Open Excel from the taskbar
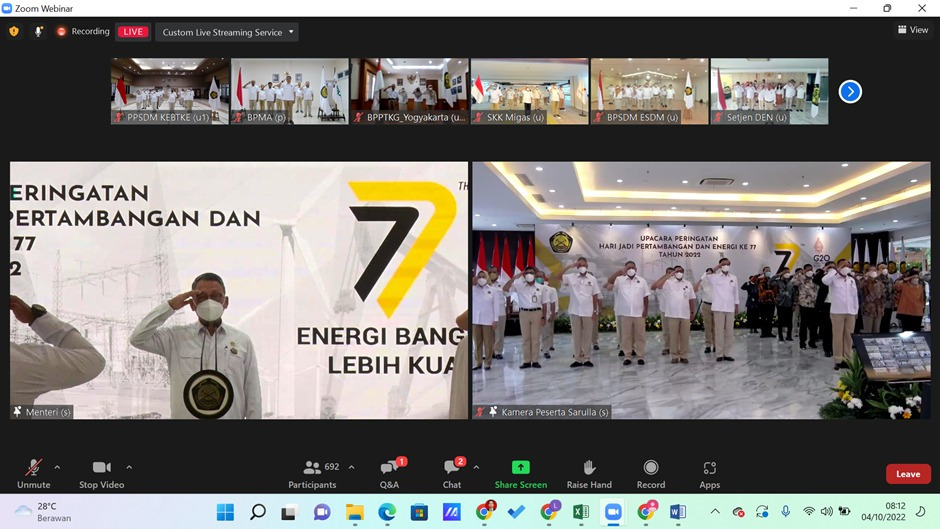 [580, 512]
